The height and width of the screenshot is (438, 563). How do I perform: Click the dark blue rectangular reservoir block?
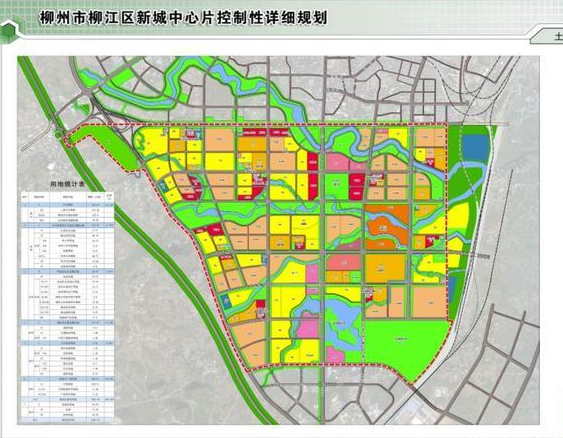point(476,148)
